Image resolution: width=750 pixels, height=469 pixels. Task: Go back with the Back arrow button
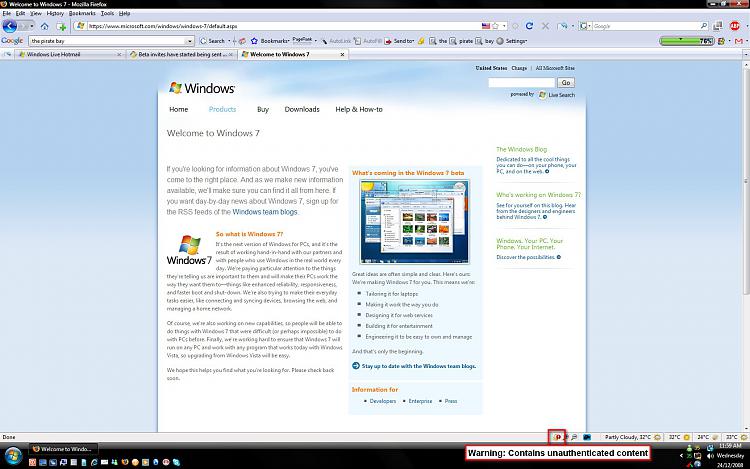coord(10,26)
